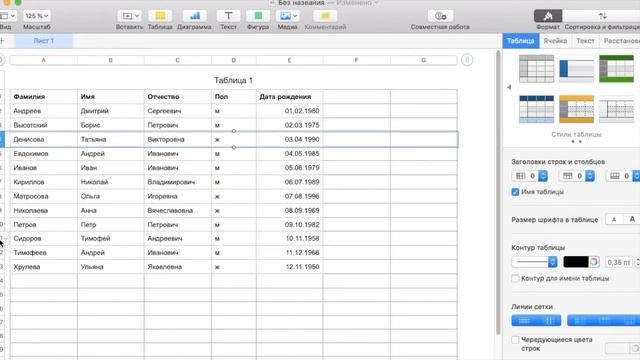Switch to the Таблица inspector tab
This screenshot has width=640, height=360.
click(520, 41)
